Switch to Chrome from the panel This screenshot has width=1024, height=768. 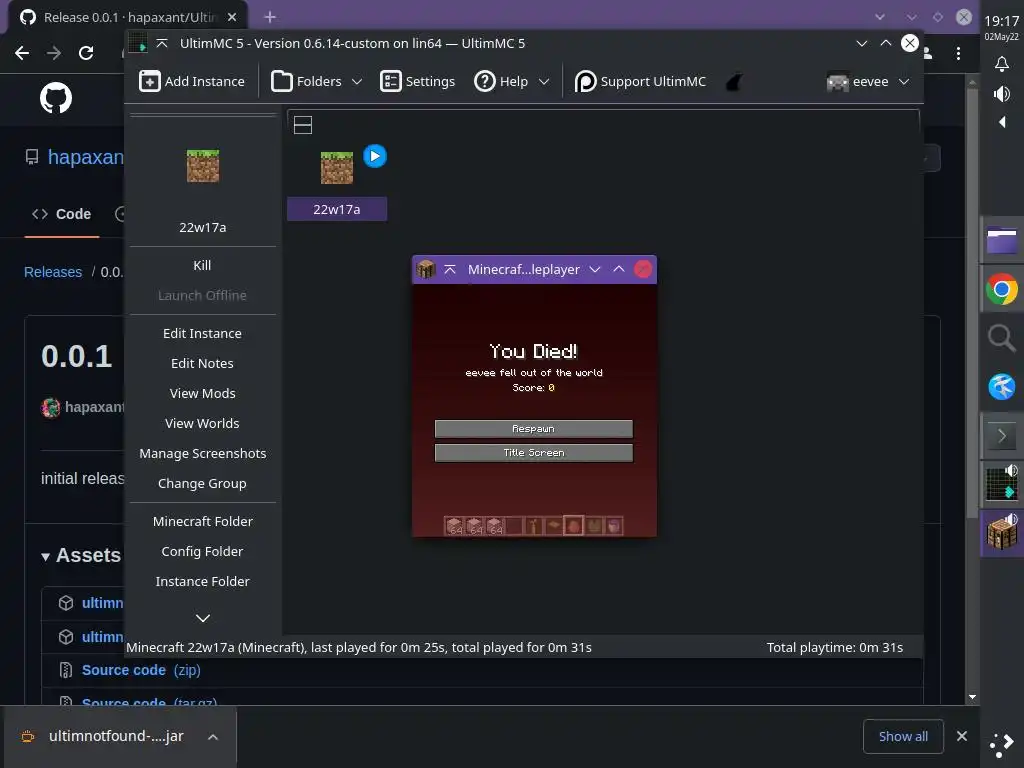[1002, 289]
